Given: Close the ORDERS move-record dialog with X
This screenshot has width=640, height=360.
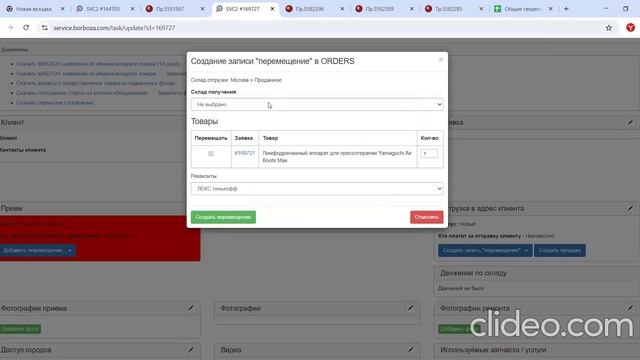Looking at the screenshot, I should pos(440,60).
